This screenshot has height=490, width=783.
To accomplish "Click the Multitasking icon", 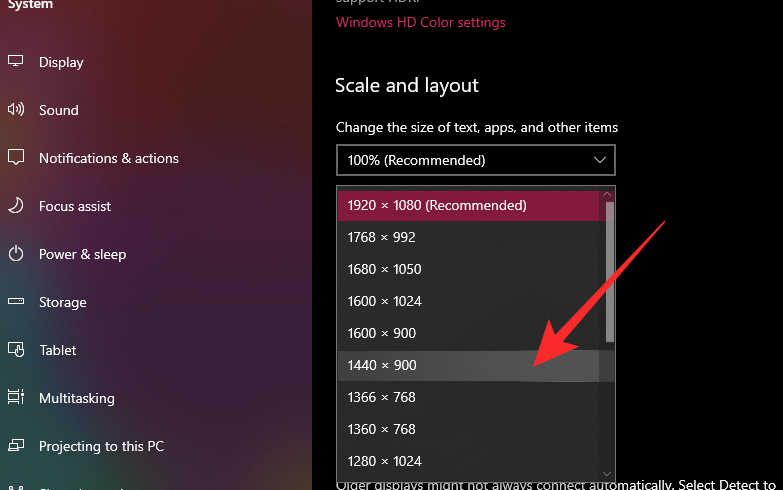I will (x=16, y=398).
